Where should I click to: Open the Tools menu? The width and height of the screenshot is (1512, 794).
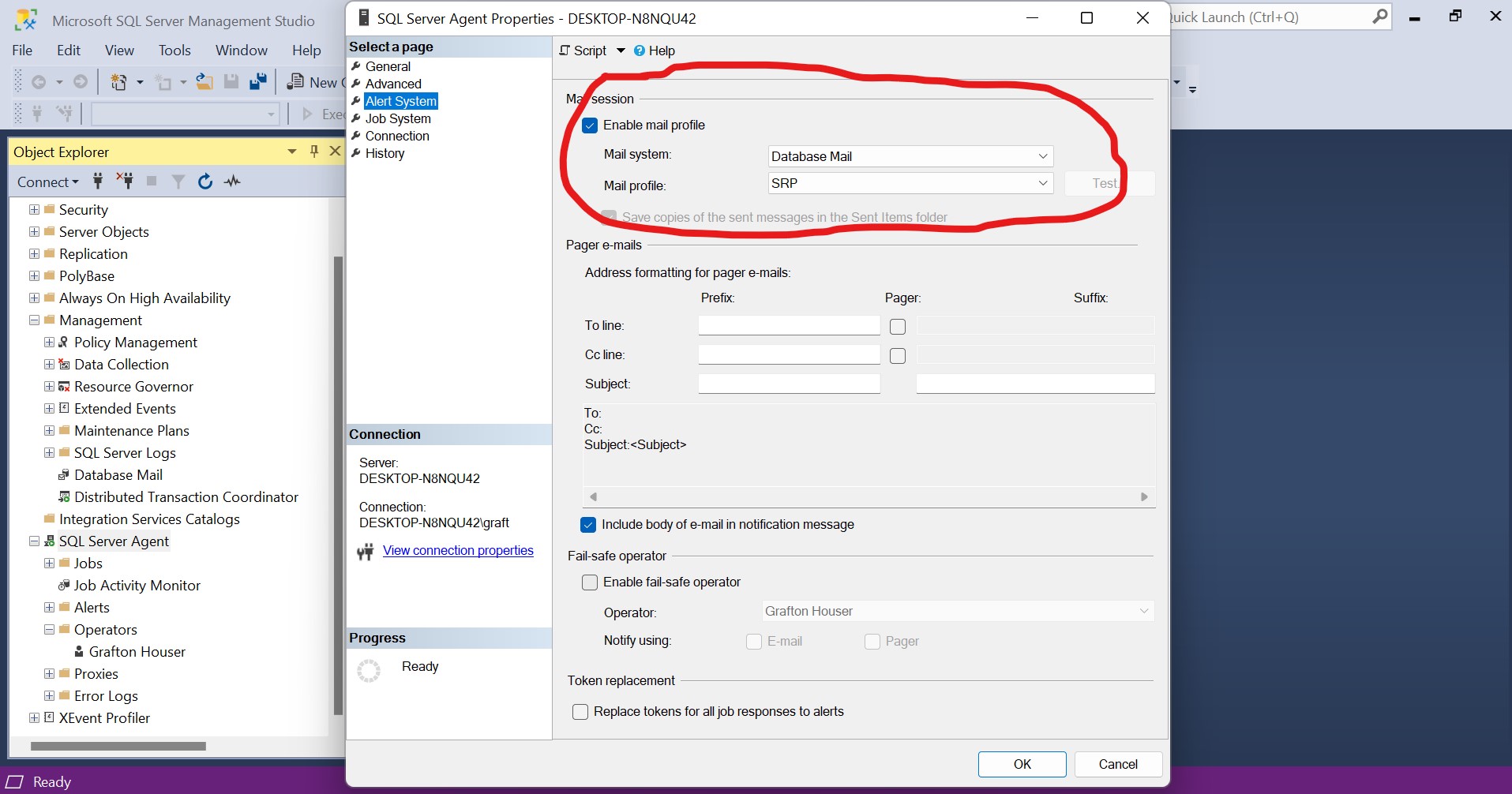tap(174, 51)
